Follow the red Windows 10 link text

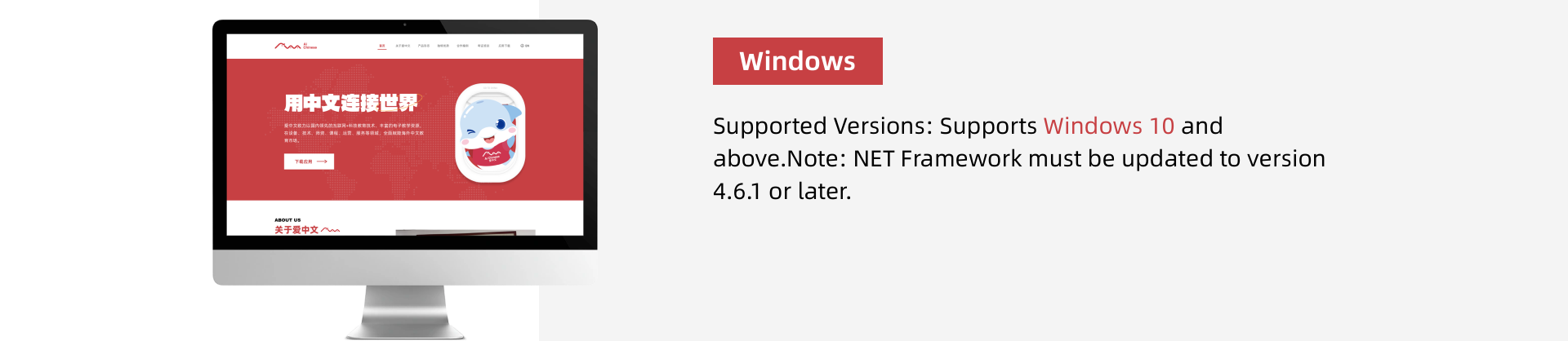pyautogui.click(x=1108, y=126)
